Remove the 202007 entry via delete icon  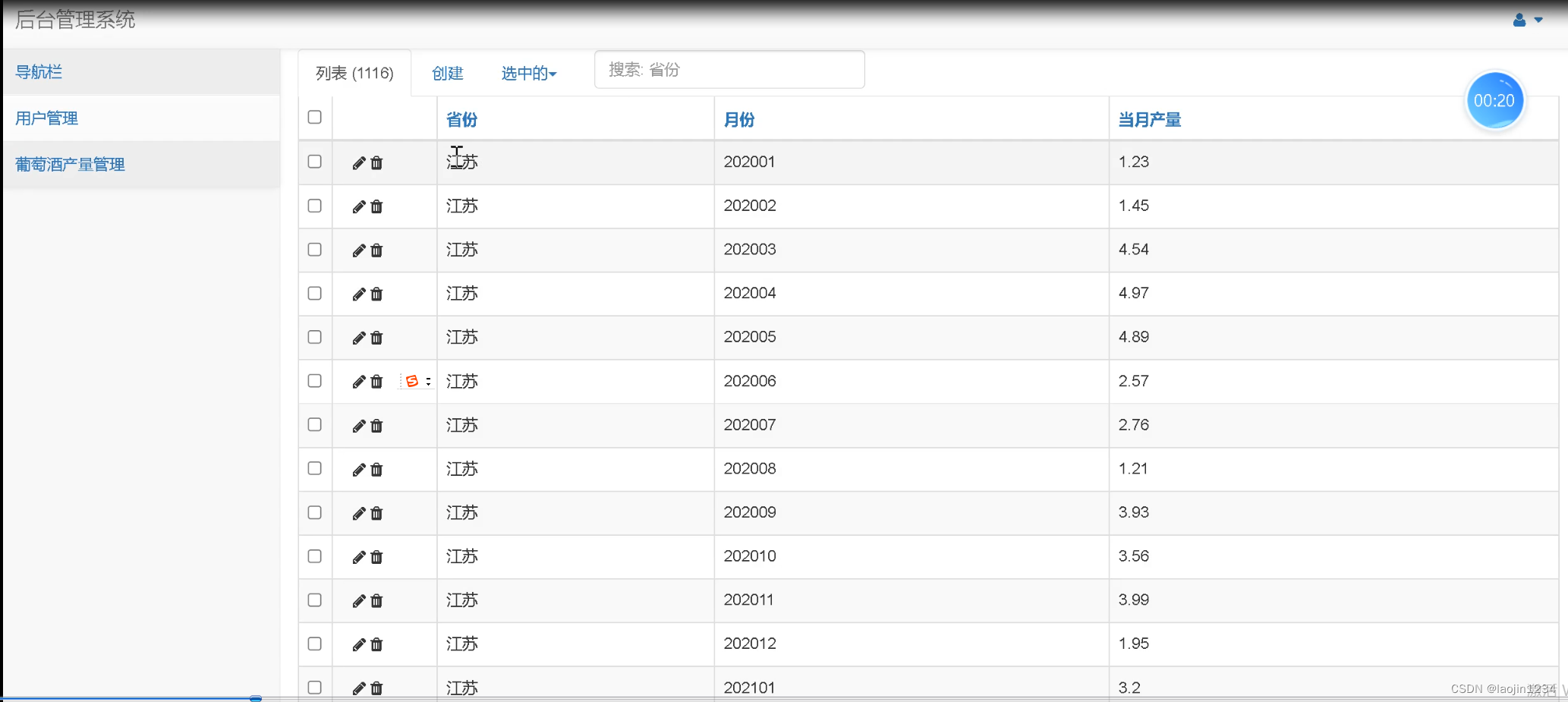pos(376,426)
